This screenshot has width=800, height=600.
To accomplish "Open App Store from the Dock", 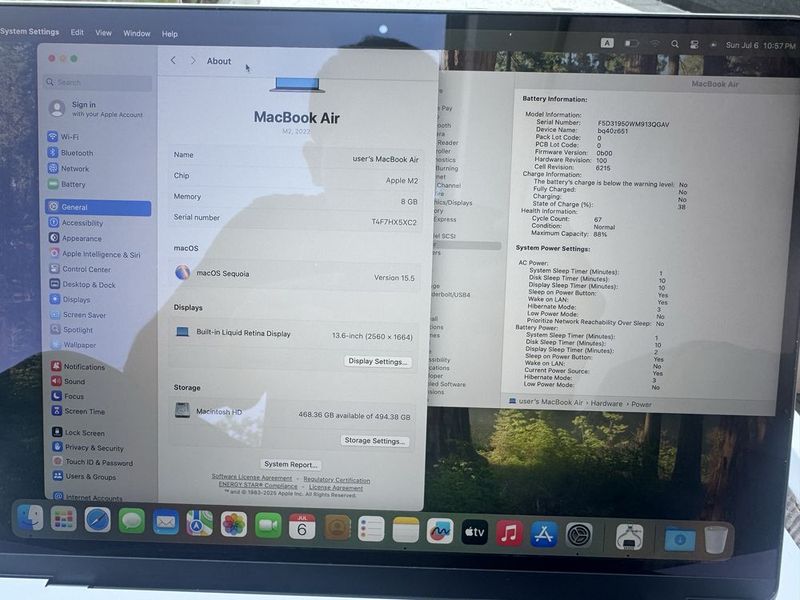I will [x=544, y=534].
